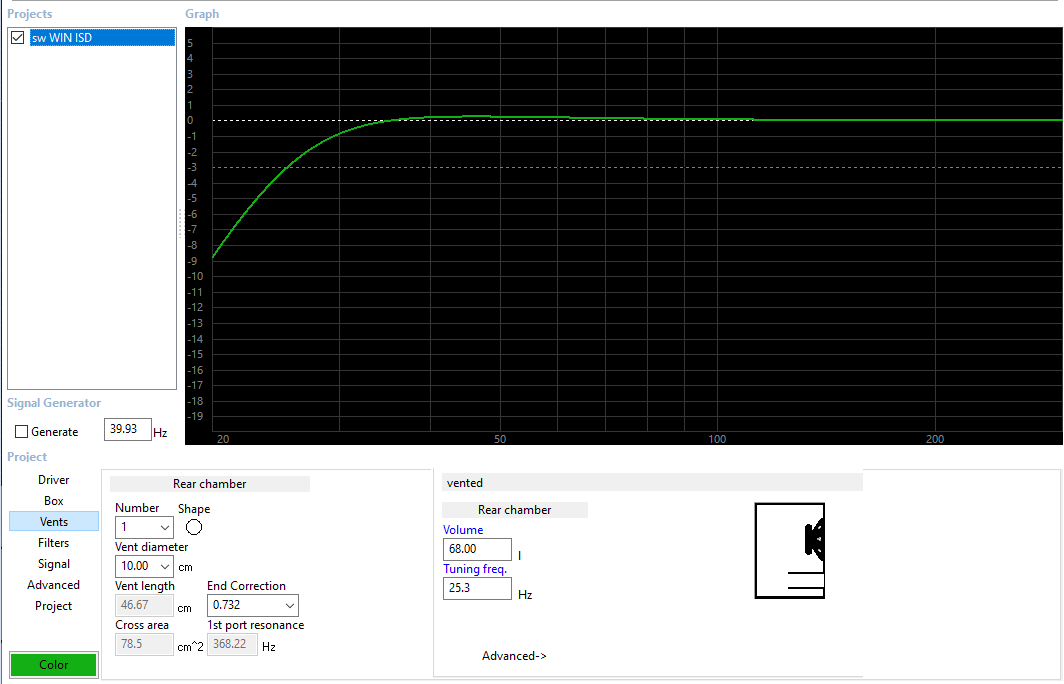
Task: Uncheck the sw WIN ISD project checkbox
Action: (18, 37)
